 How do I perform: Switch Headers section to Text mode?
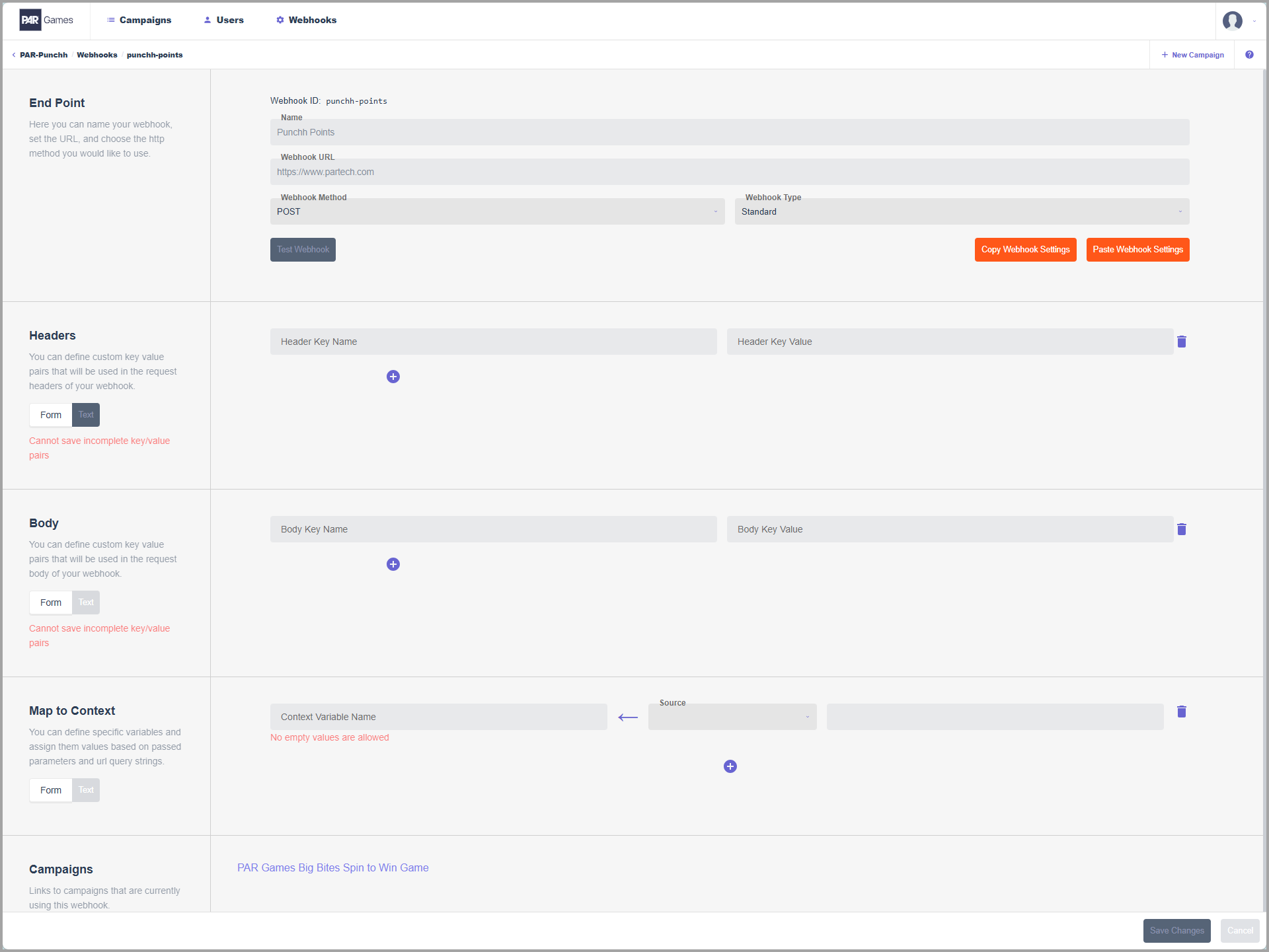click(x=86, y=415)
